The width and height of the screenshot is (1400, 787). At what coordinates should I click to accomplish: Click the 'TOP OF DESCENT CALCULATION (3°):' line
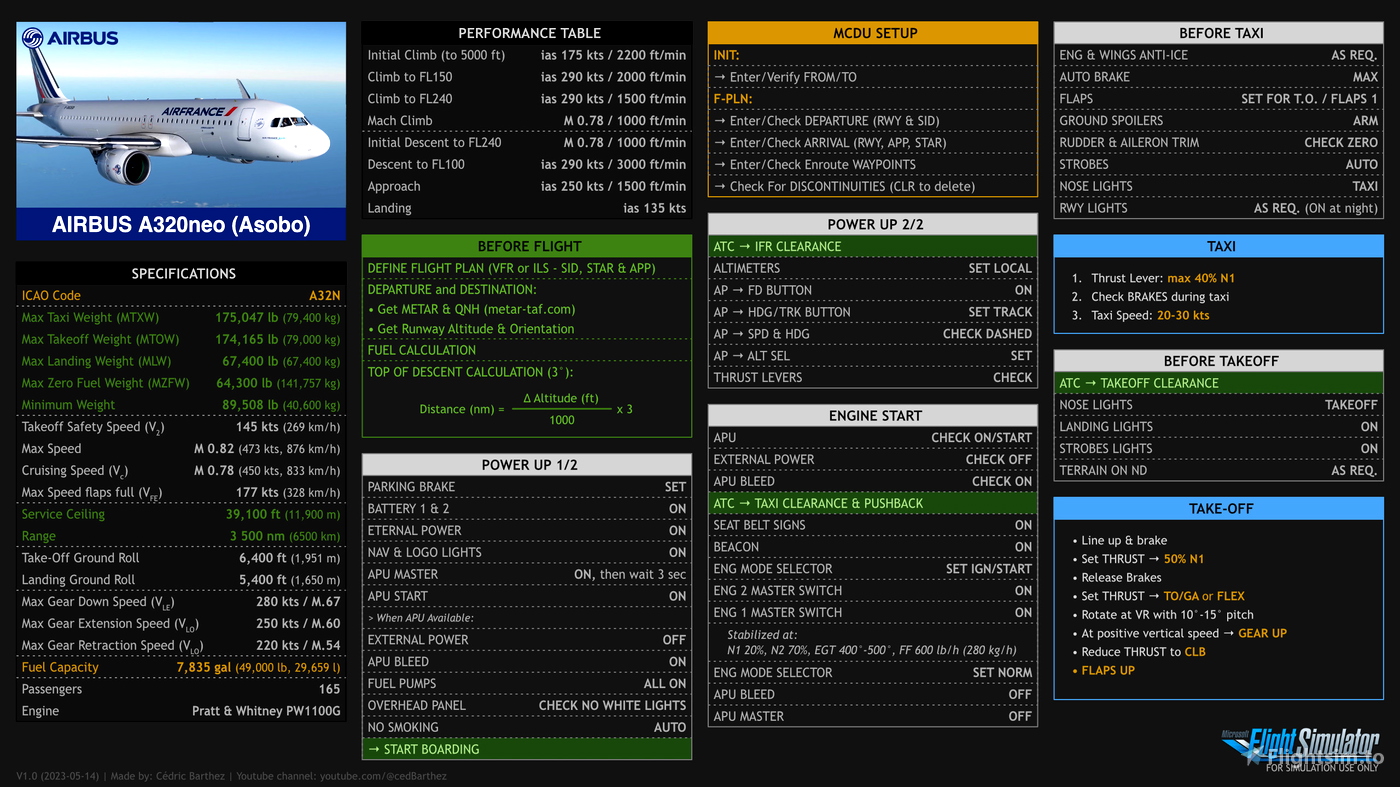pyautogui.click(x=470, y=372)
